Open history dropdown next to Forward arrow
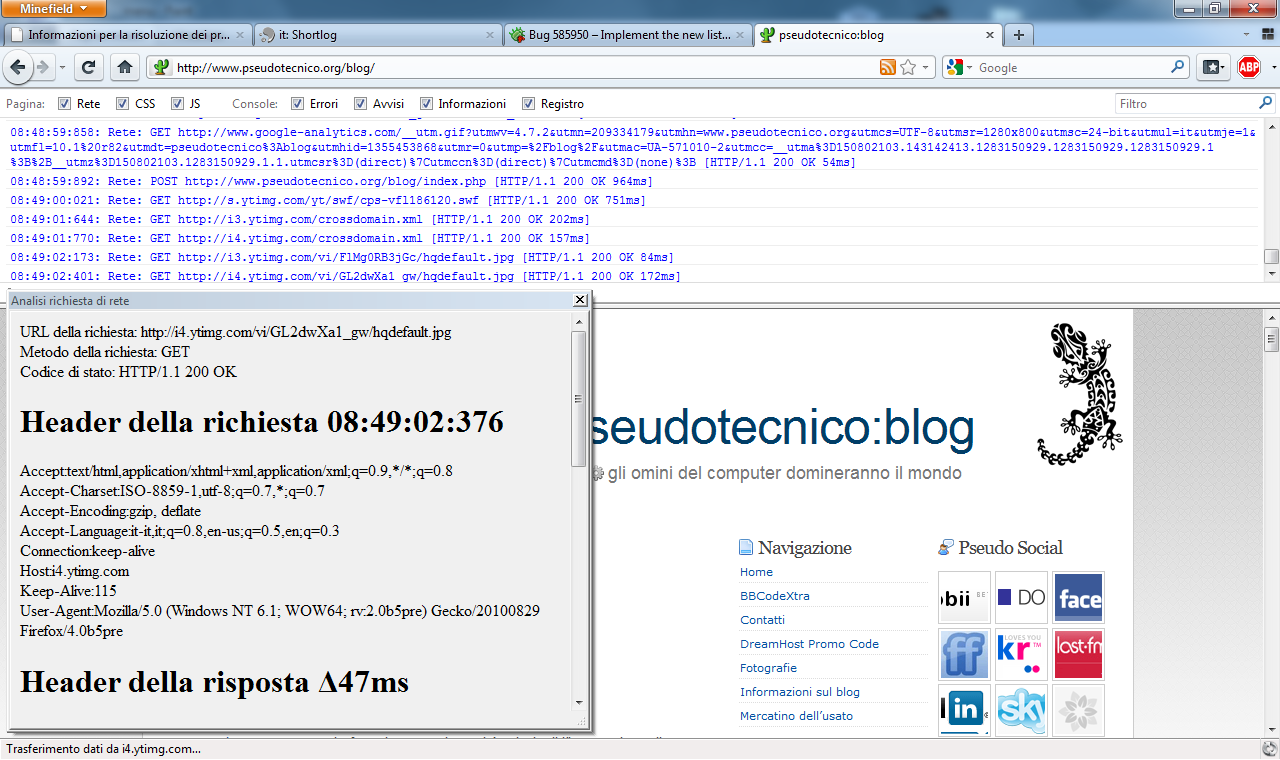 click(62, 68)
